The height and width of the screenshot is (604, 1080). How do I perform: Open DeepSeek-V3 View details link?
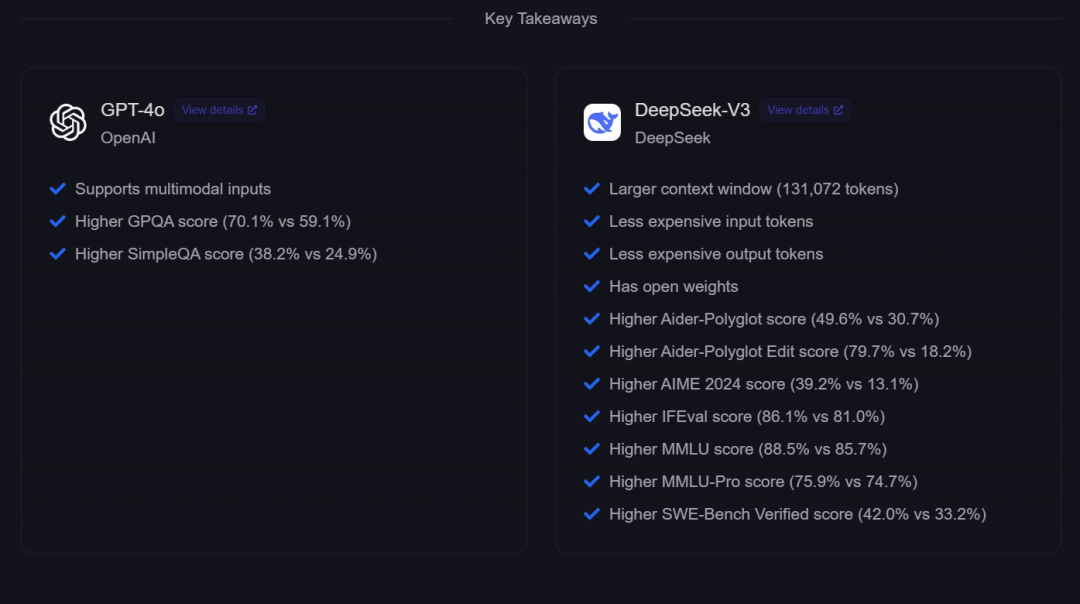point(805,110)
